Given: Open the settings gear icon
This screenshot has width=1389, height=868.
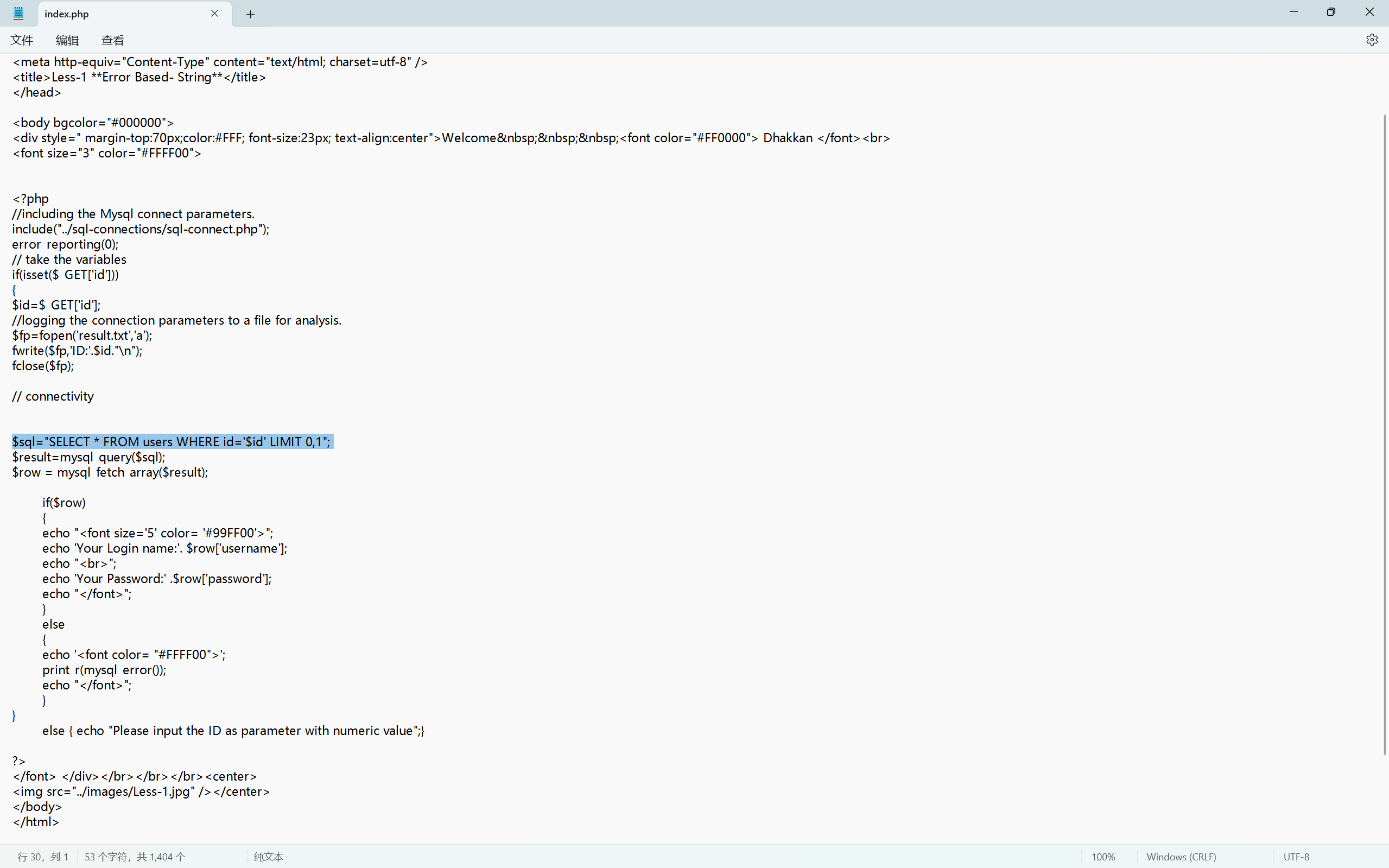Looking at the screenshot, I should point(1371,40).
